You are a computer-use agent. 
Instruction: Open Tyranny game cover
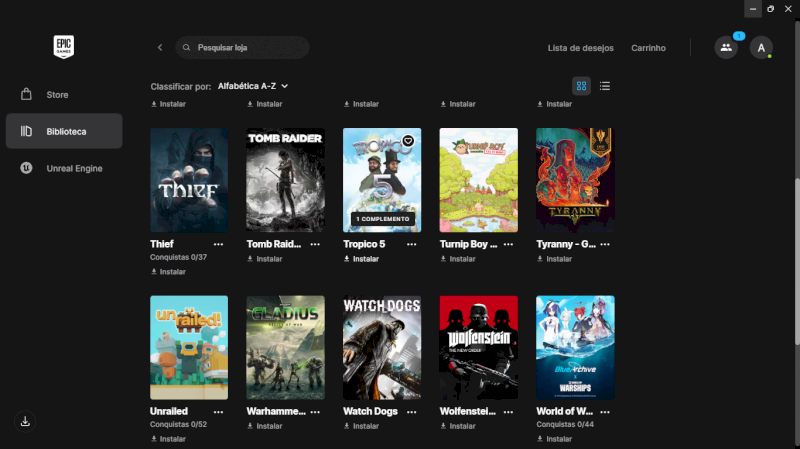[x=575, y=180]
